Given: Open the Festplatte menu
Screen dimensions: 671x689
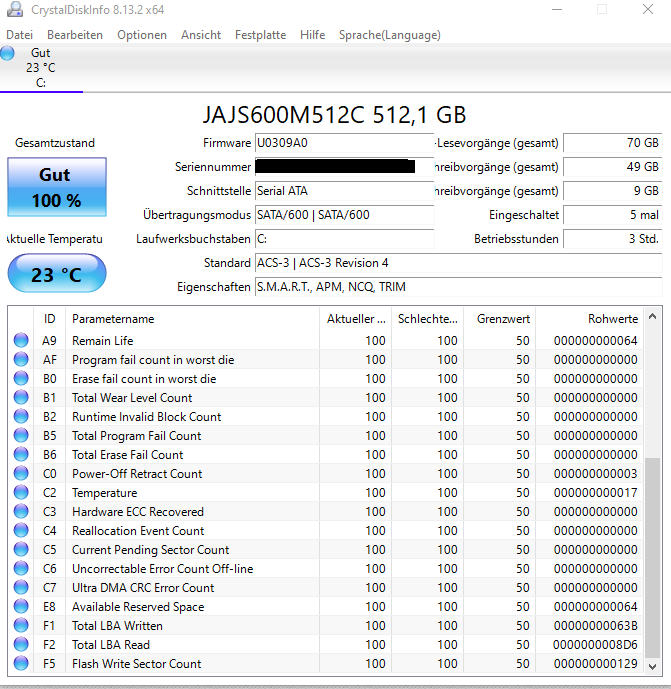Looking at the screenshot, I should point(260,35).
